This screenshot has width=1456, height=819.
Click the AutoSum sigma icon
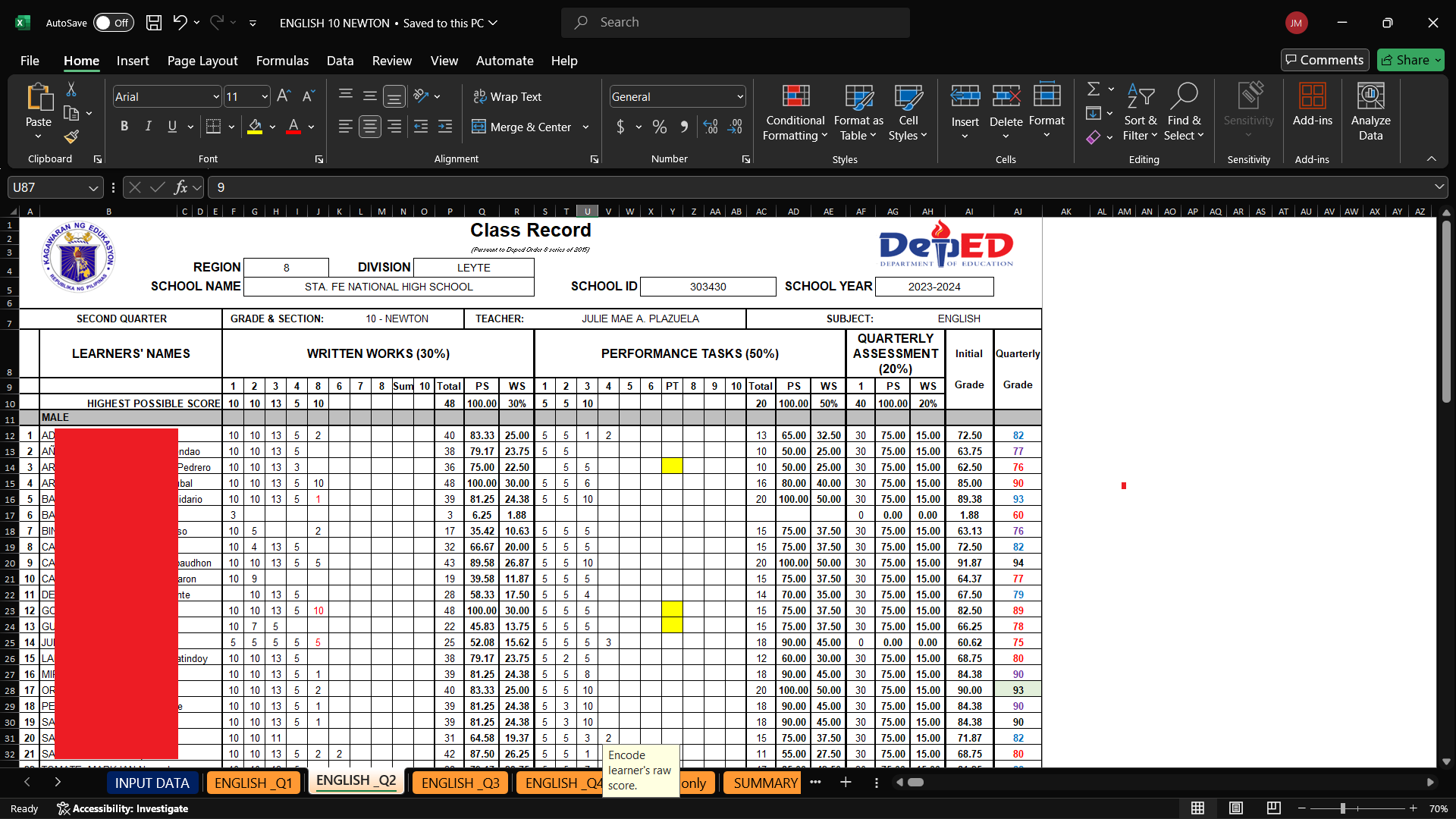[x=1094, y=89]
